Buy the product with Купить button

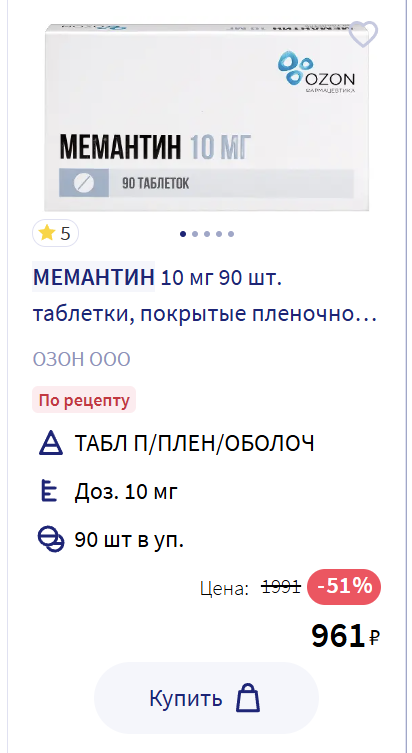click(206, 698)
